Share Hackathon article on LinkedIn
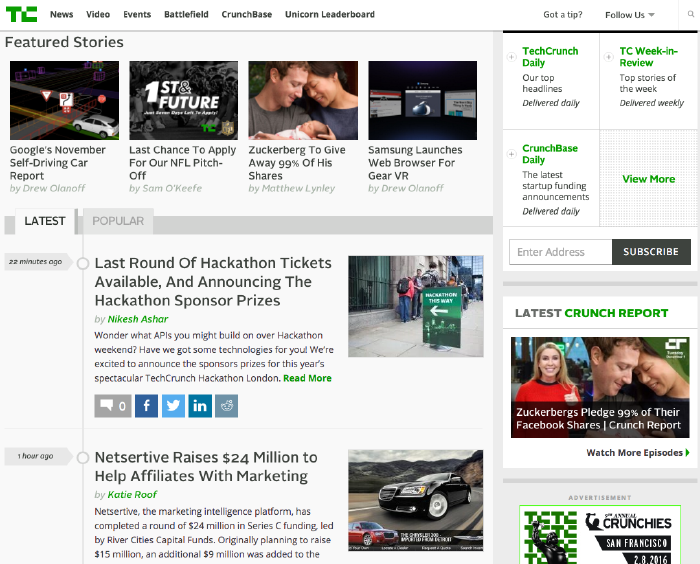Image resolution: width=700 pixels, height=564 pixels. click(200, 406)
